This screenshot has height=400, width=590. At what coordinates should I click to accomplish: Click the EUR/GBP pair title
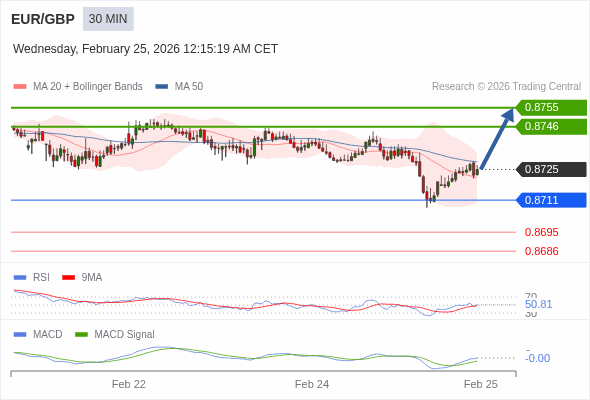click(x=43, y=19)
